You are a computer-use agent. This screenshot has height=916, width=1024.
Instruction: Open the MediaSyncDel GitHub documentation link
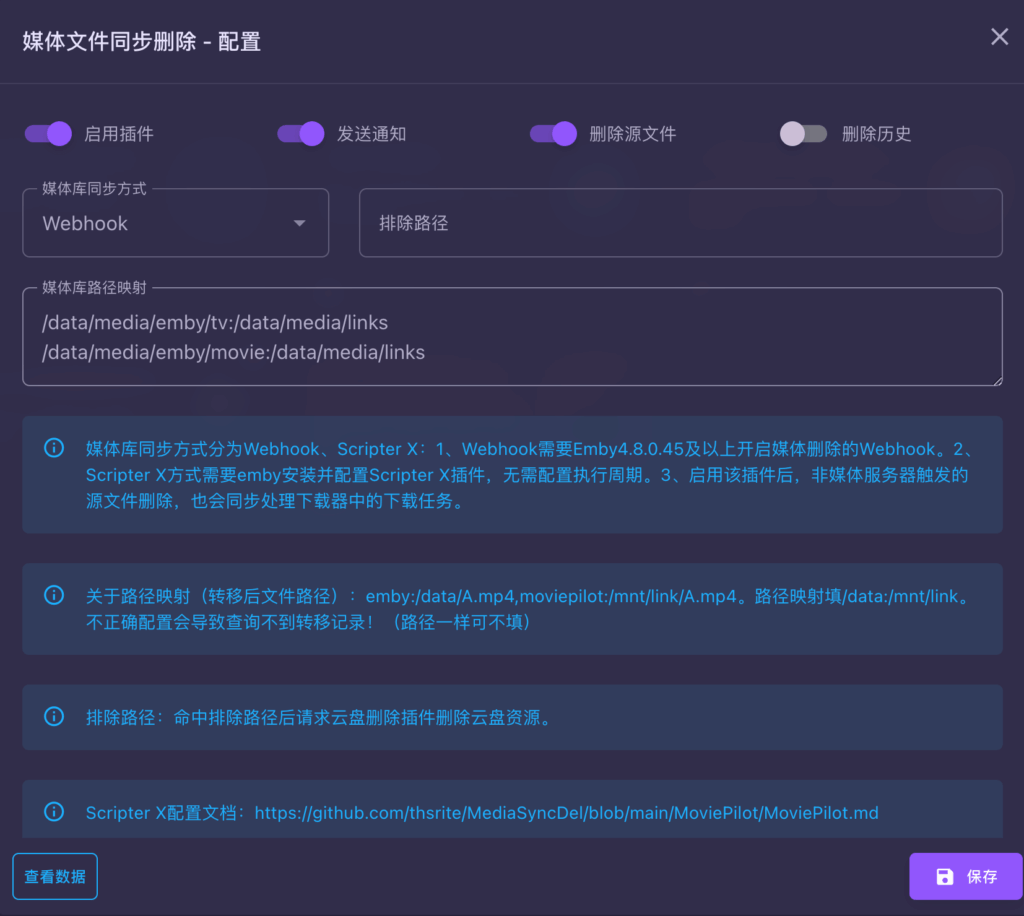coord(566,813)
